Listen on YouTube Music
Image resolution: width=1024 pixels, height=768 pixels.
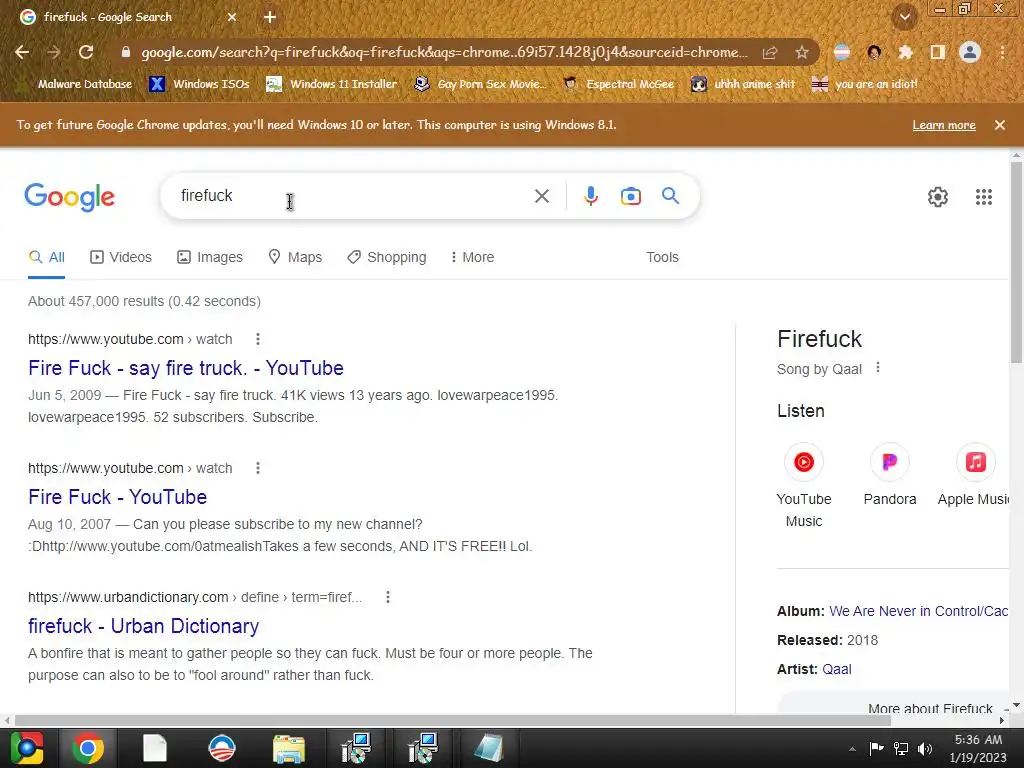pos(804,486)
